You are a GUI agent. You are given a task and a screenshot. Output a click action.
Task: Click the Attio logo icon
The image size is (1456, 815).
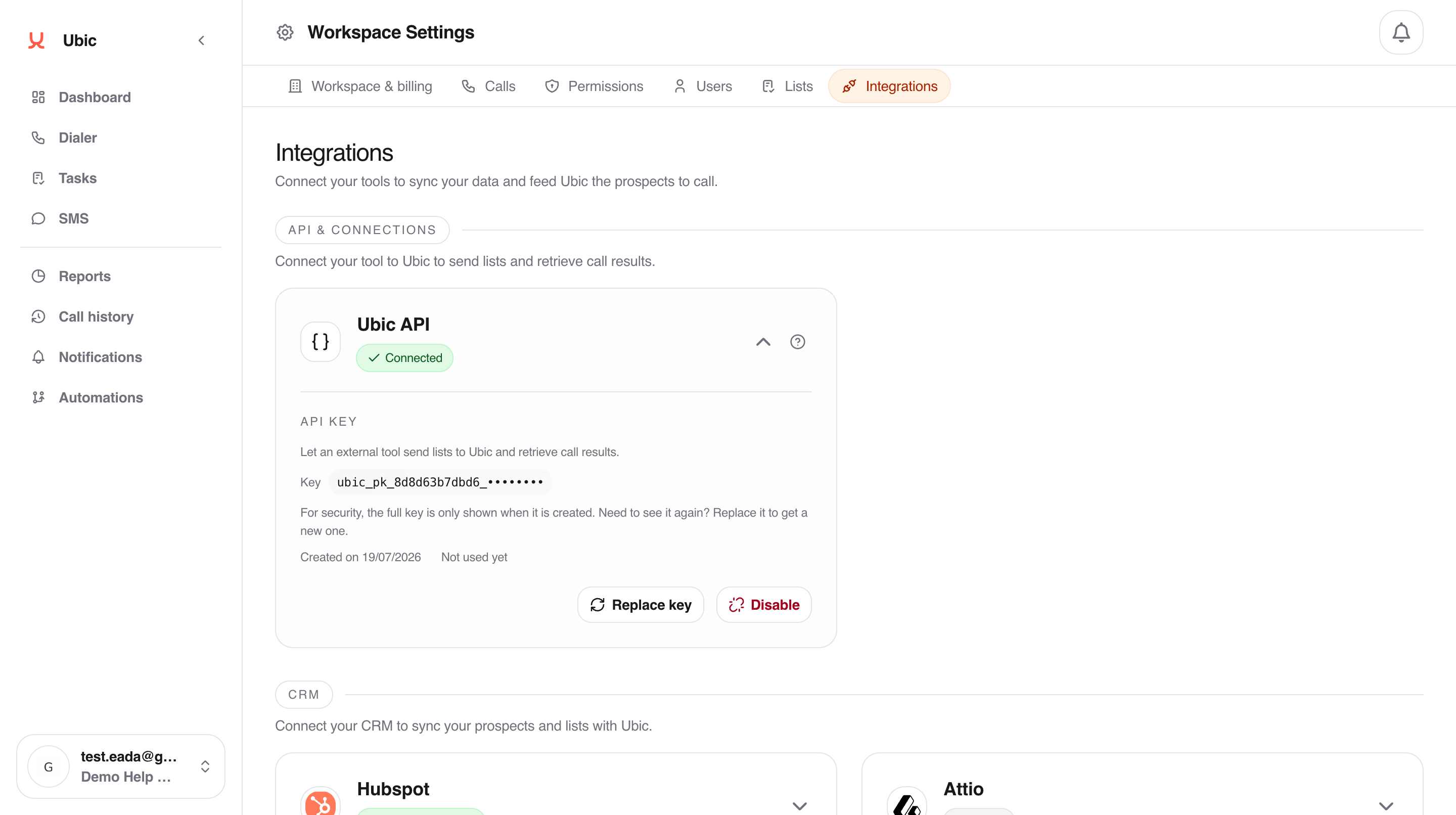pos(906,801)
